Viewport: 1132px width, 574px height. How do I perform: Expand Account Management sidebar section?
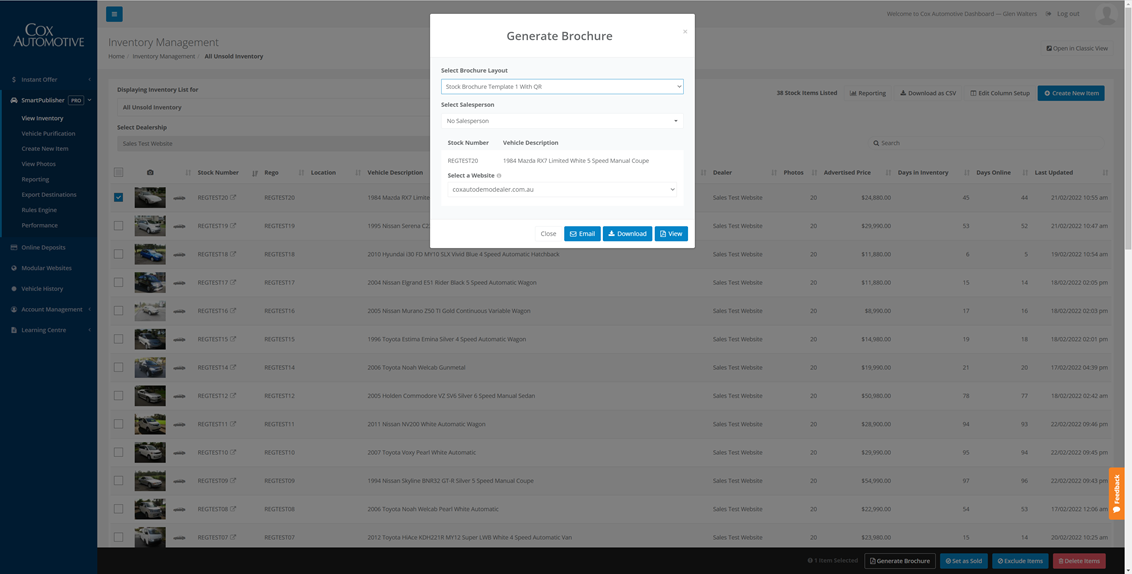[x=48, y=309]
